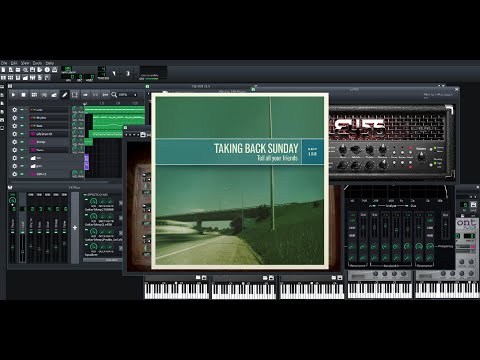Screen dimensions: 480x360
Task: Toggle the FX Mixer toolbar icon
Action: pyautogui.click(x=33, y=78)
